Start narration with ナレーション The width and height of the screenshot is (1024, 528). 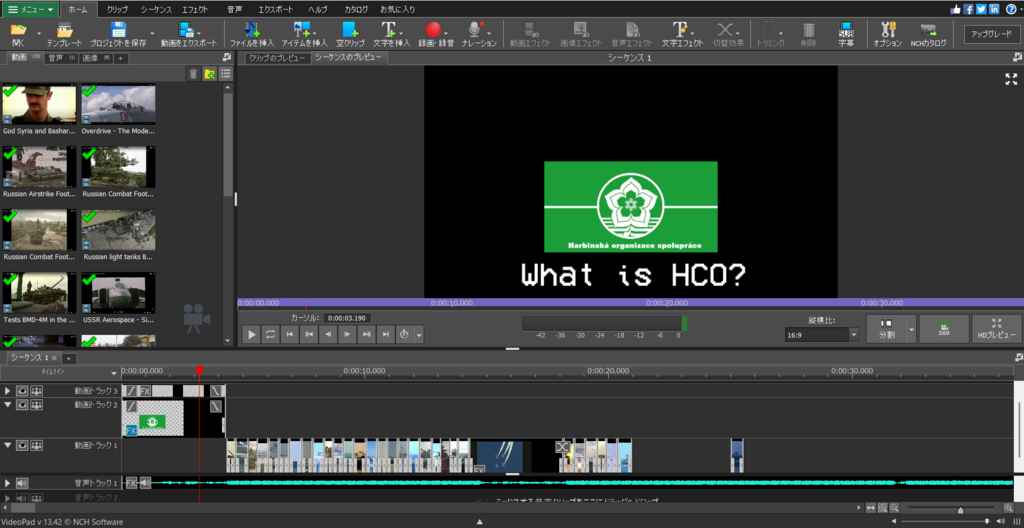pyautogui.click(x=479, y=34)
